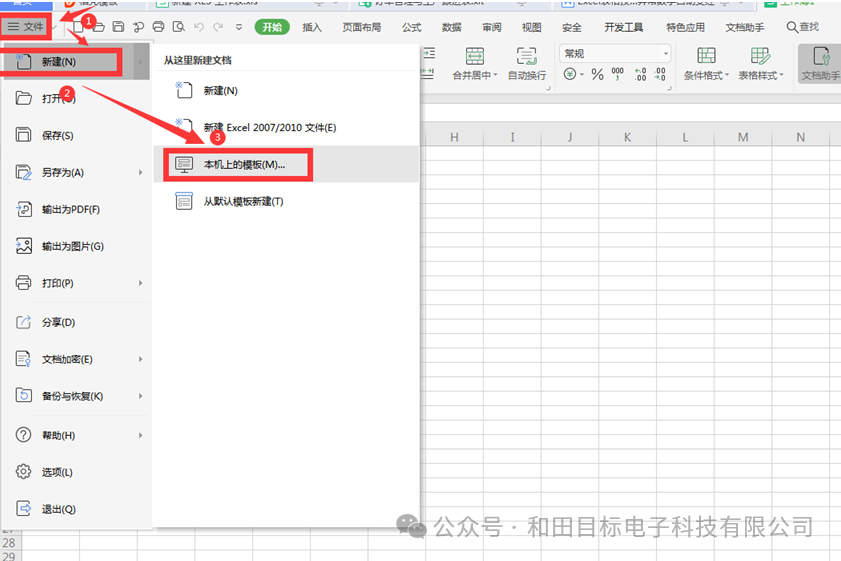This screenshot has width=841, height=561.
Task: Click the thousands separator 000 icon
Action: [618, 74]
